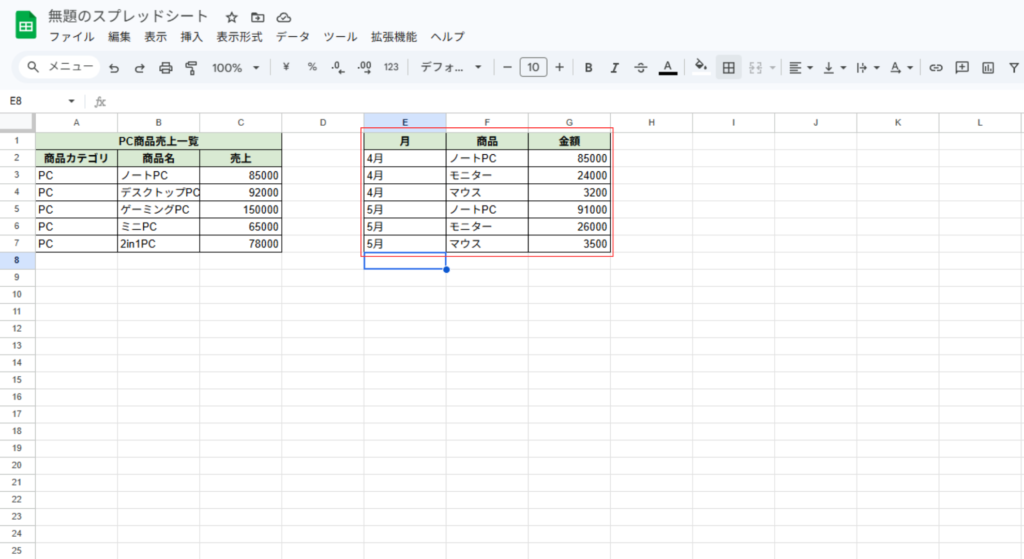This screenshot has width=1024, height=559.
Task: Click the print icon
Action: 166,68
